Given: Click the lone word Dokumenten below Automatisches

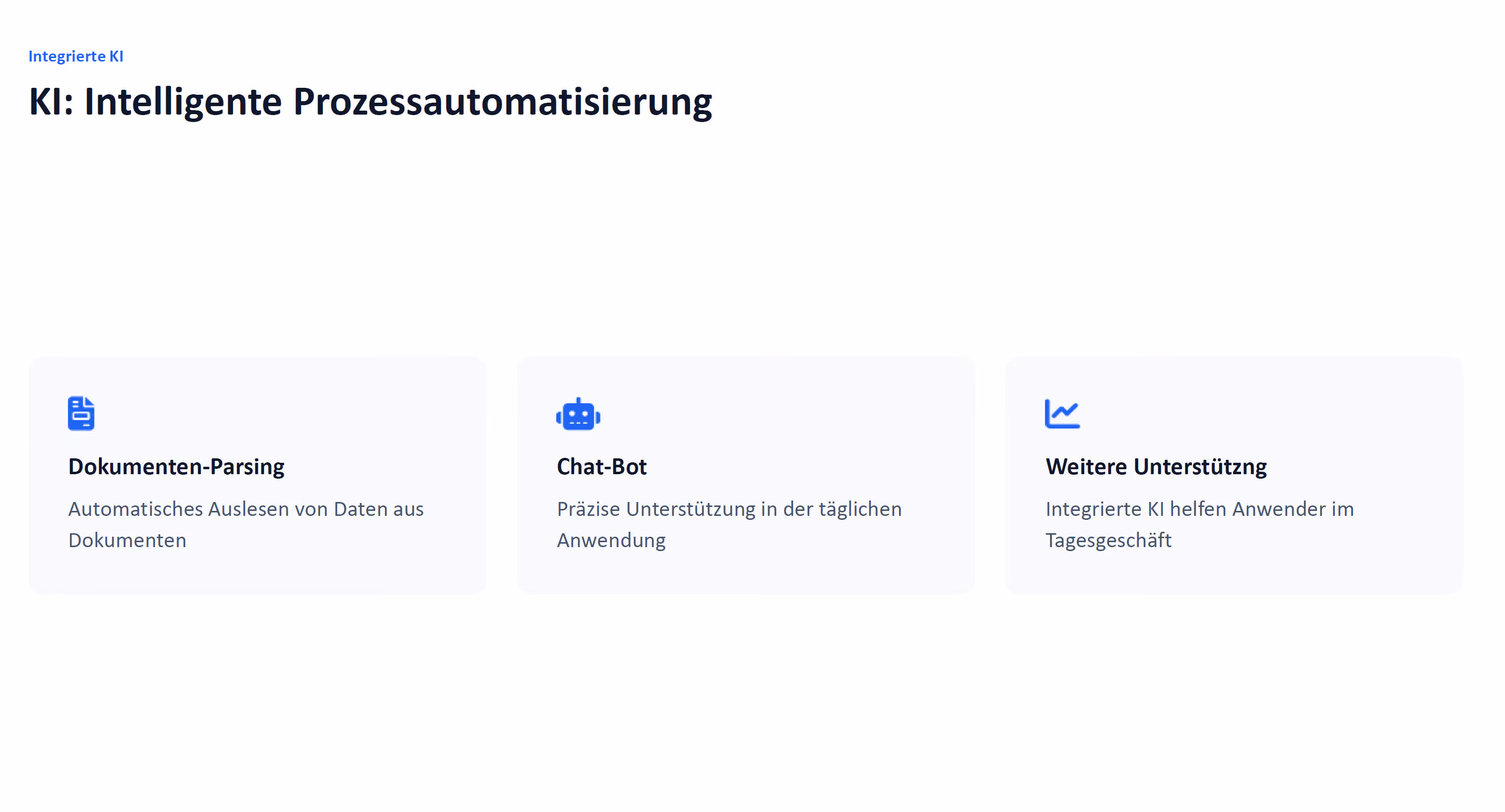Looking at the screenshot, I should (x=128, y=540).
